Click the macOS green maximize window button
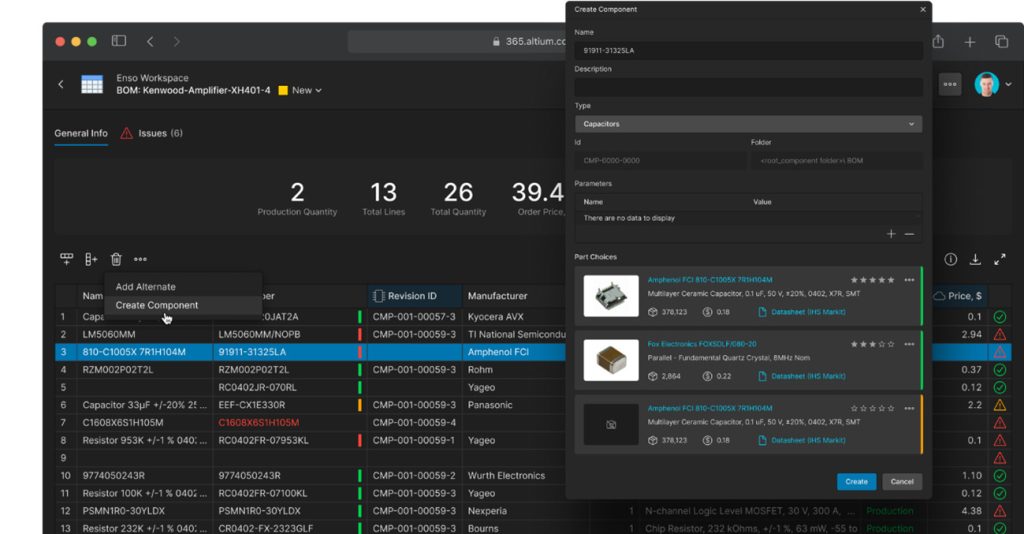The image size is (1024, 534). click(92, 42)
